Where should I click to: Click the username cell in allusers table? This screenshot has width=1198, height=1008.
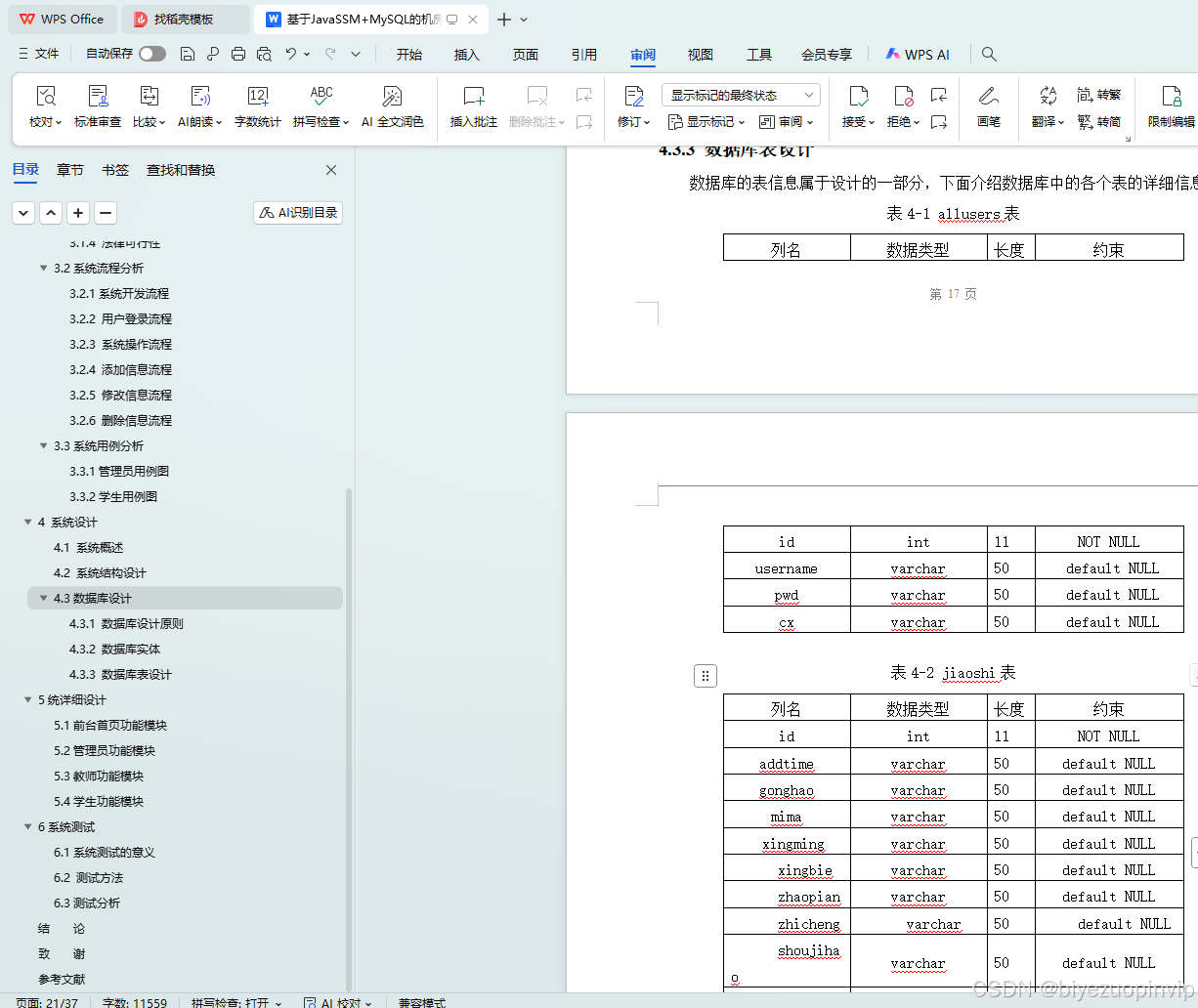787,568
